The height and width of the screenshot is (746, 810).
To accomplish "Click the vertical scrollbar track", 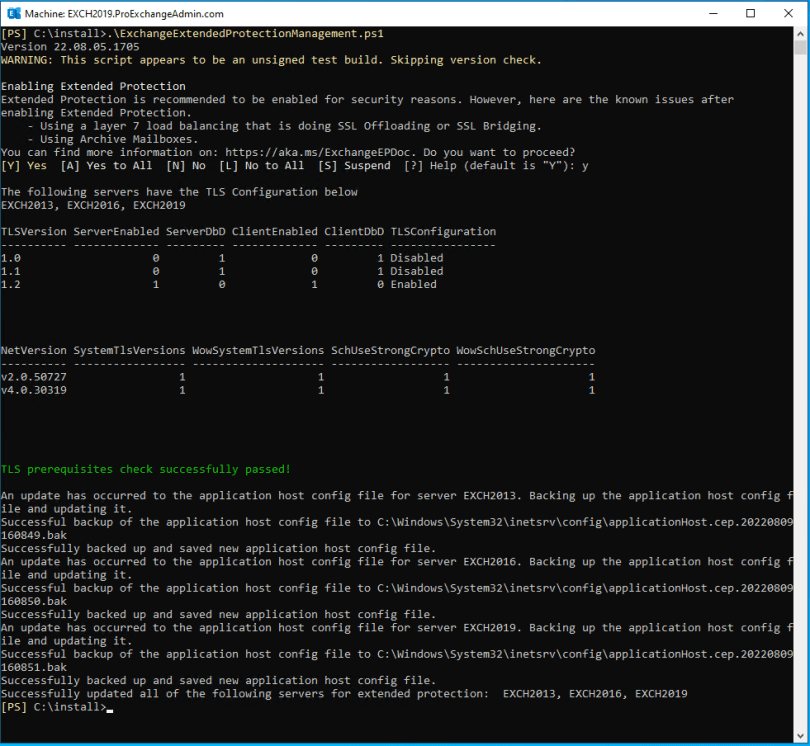I will pos(800,400).
